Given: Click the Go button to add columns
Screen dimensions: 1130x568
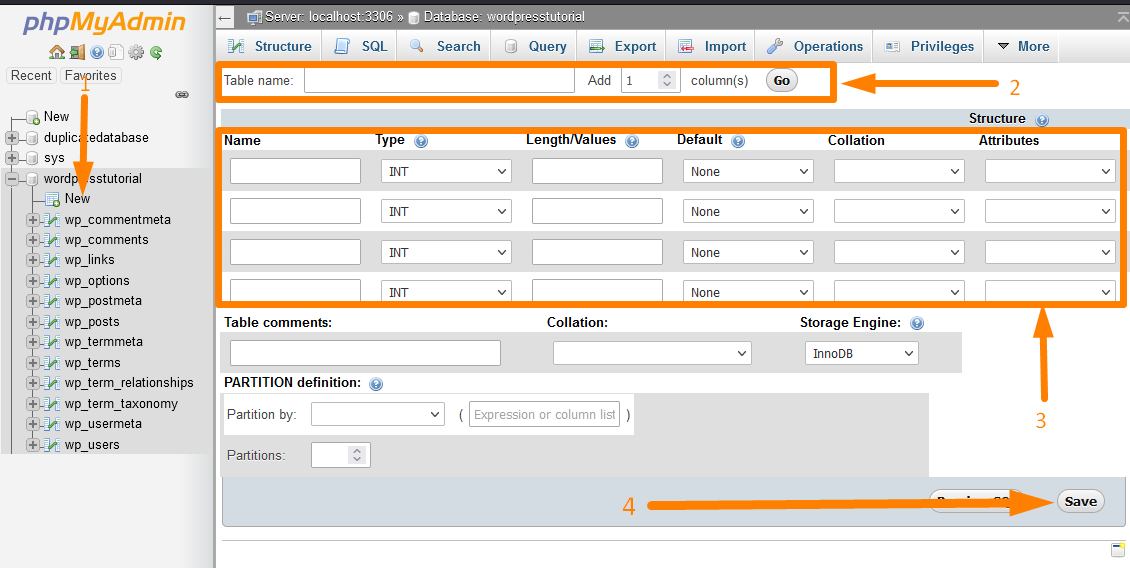Looking at the screenshot, I should pyautogui.click(x=782, y=81).
